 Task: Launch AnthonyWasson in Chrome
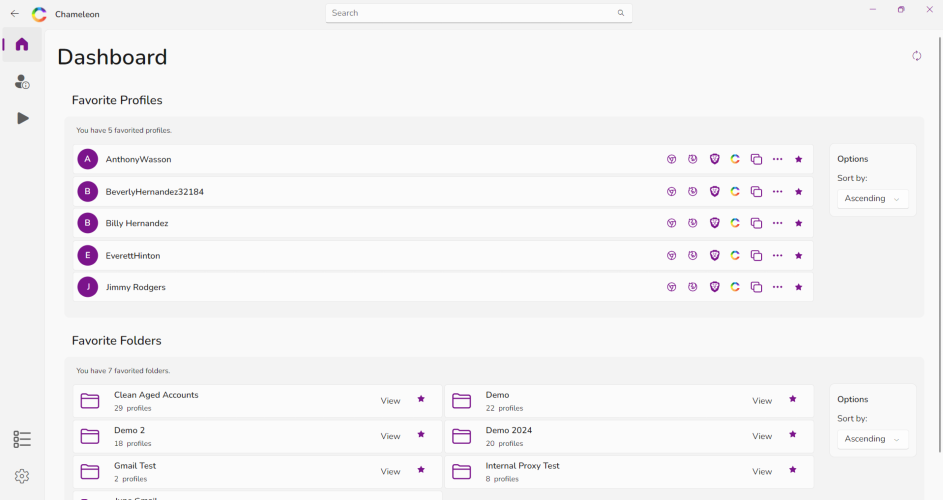671,159
